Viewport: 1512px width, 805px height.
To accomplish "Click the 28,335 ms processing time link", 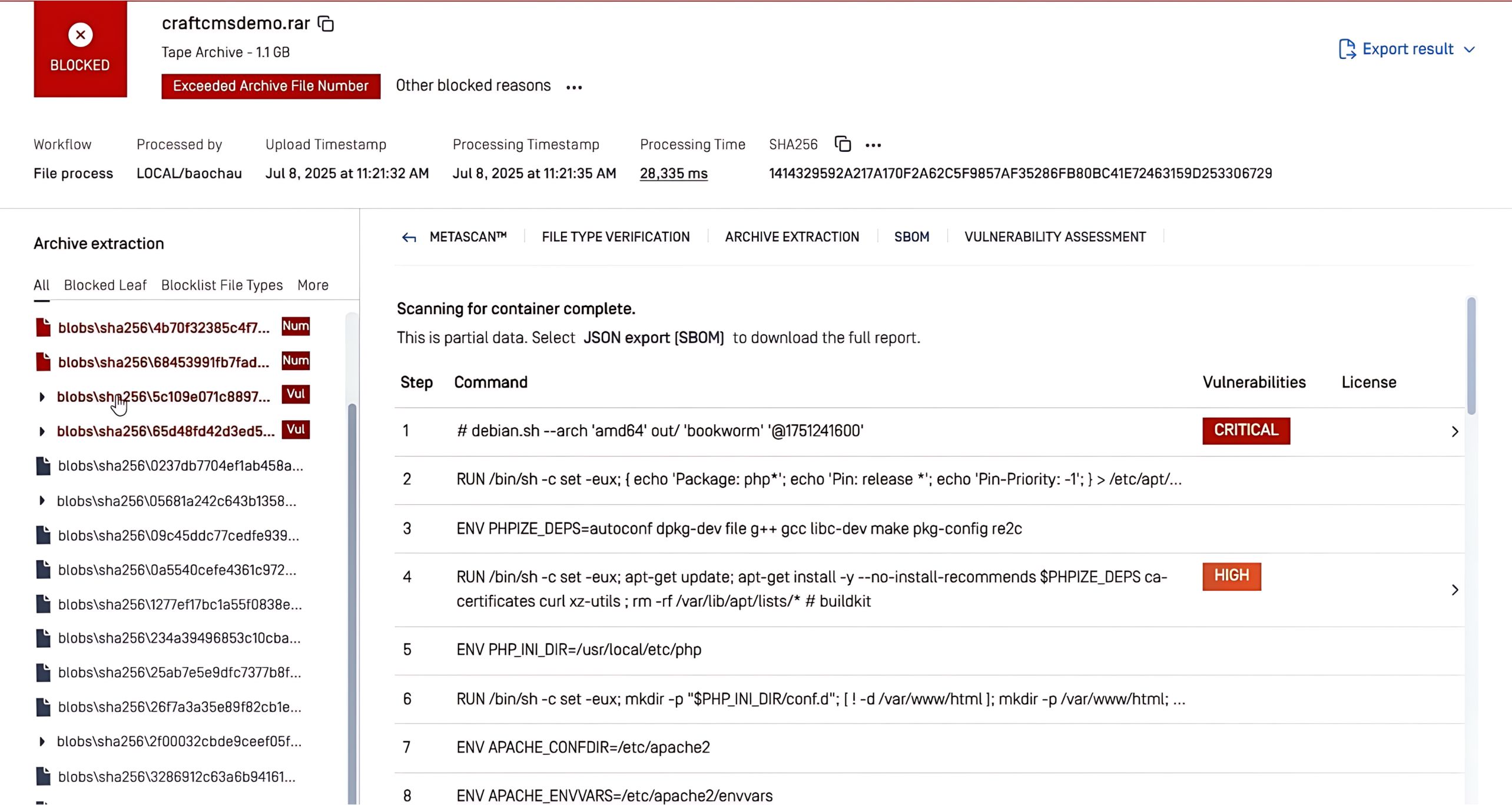I will [674, 174].
